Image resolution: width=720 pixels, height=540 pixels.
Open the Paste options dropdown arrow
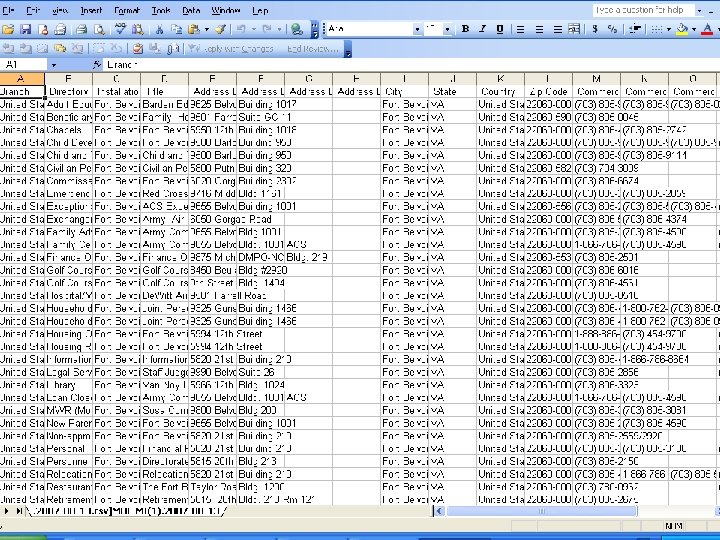point(207,30)
